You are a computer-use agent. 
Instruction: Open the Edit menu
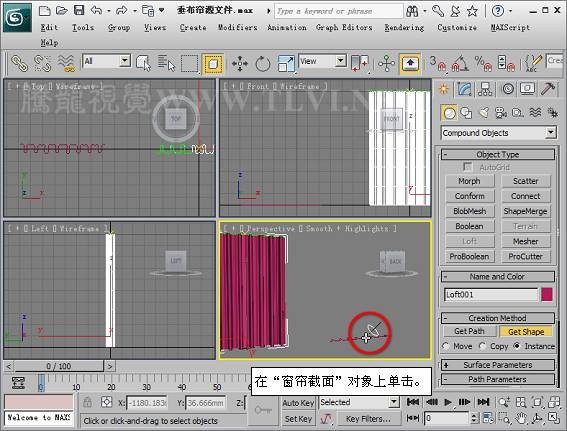(x=49, y=27)
